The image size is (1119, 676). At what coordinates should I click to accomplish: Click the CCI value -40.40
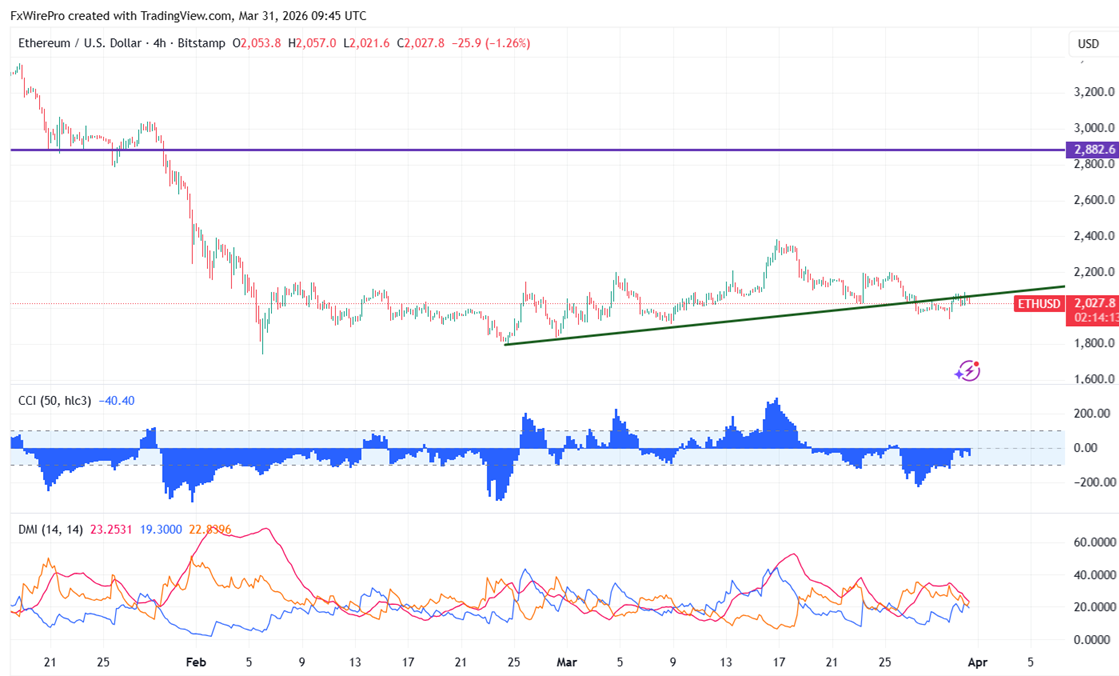[116, 400]
